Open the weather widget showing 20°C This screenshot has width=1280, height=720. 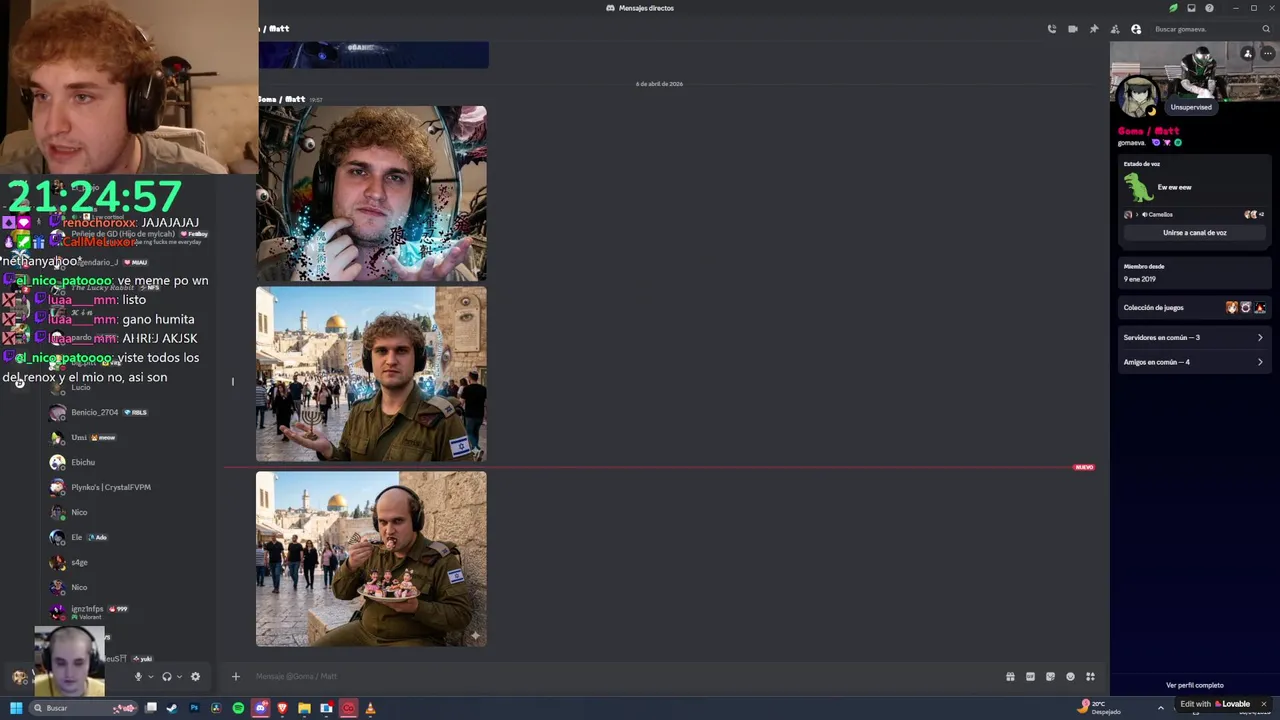click(1100, 707)
